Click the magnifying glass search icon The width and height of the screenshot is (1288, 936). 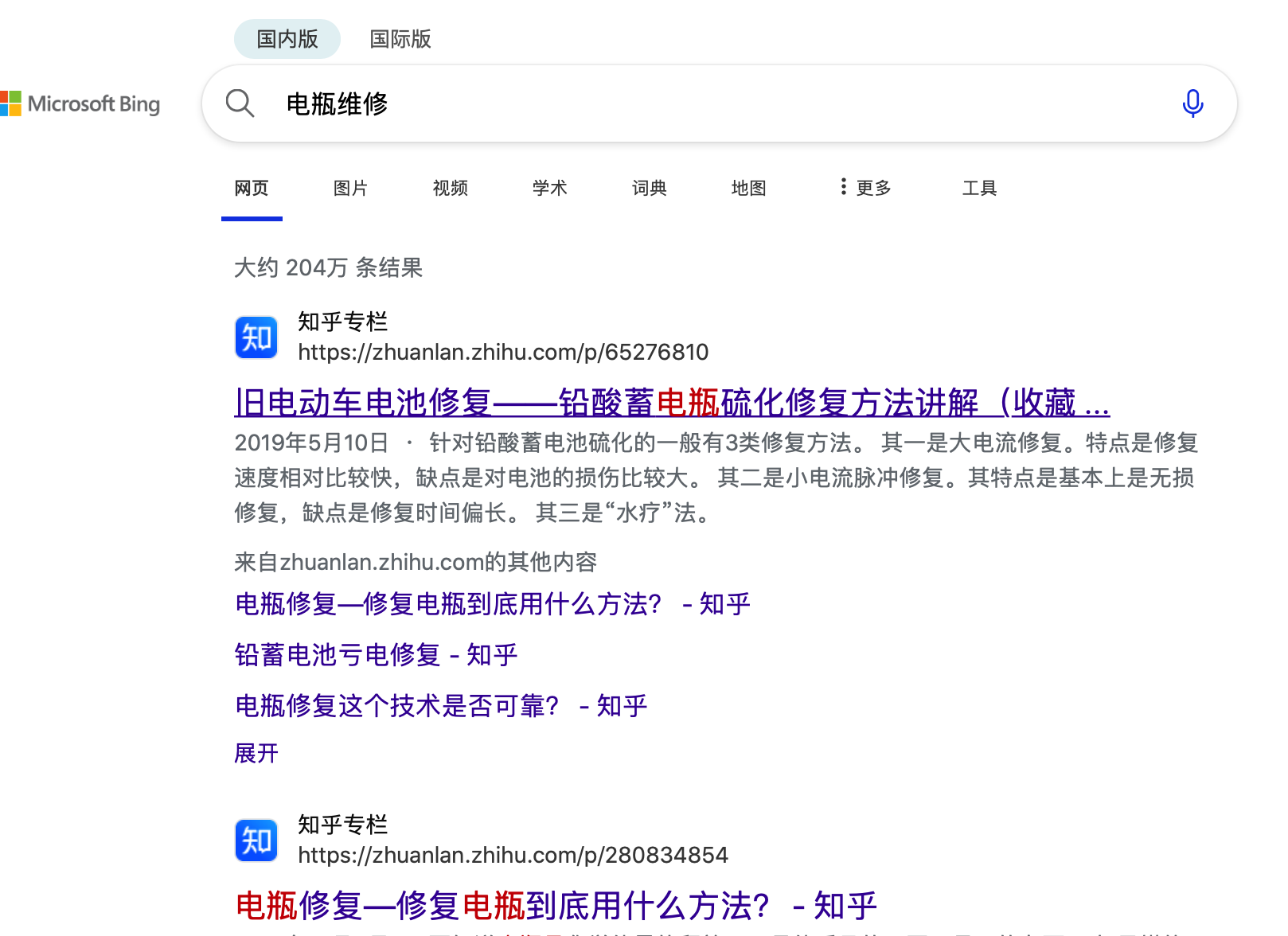[240, 103]
